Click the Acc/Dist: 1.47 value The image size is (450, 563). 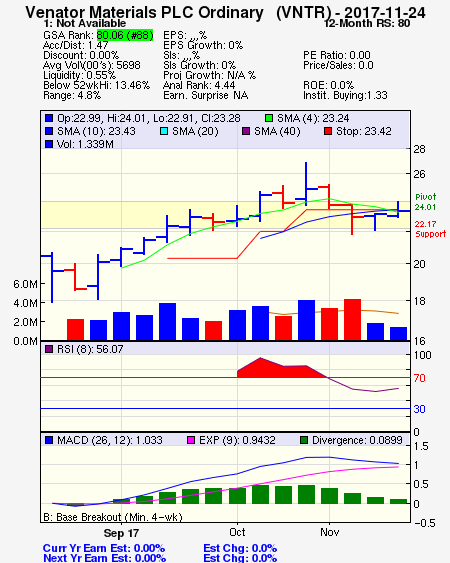75,45
